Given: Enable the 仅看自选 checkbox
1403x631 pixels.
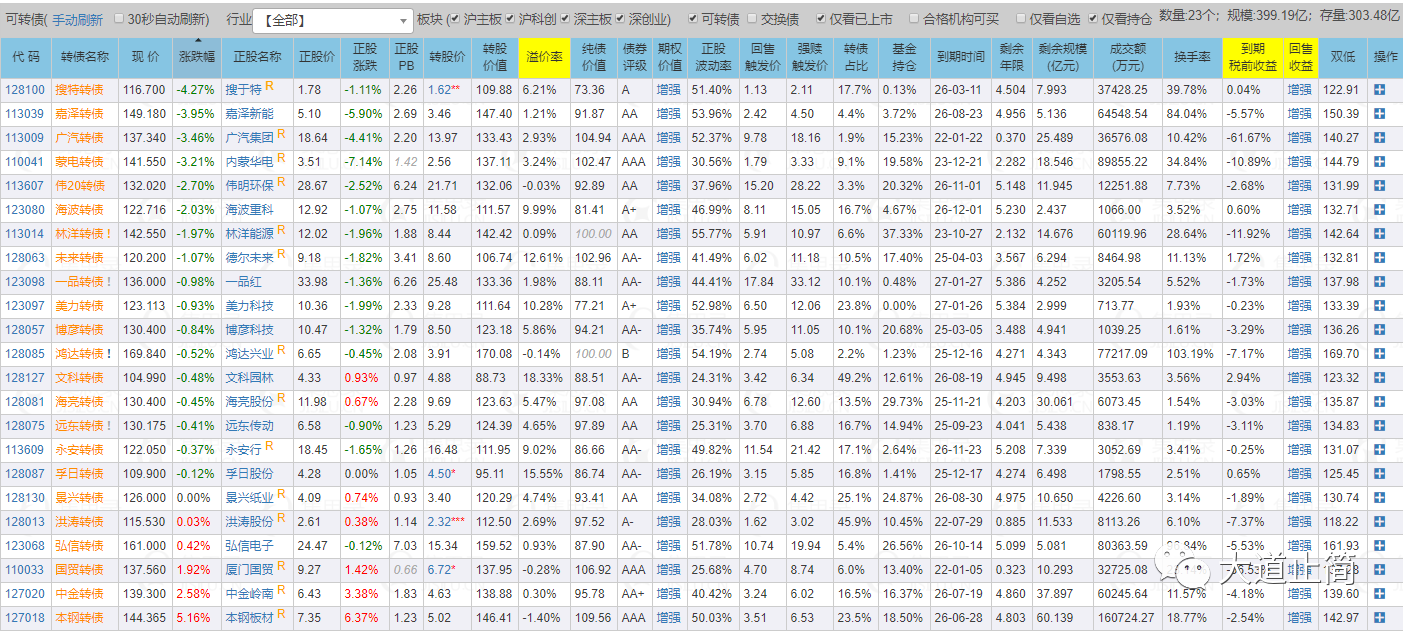Looking at the screenshot, I should (x=1021, y=19).
